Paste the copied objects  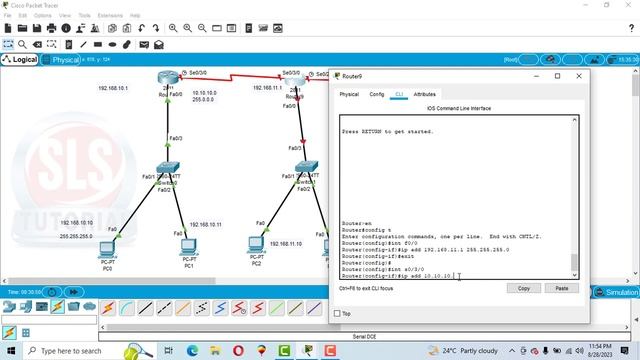pos(127,28)
